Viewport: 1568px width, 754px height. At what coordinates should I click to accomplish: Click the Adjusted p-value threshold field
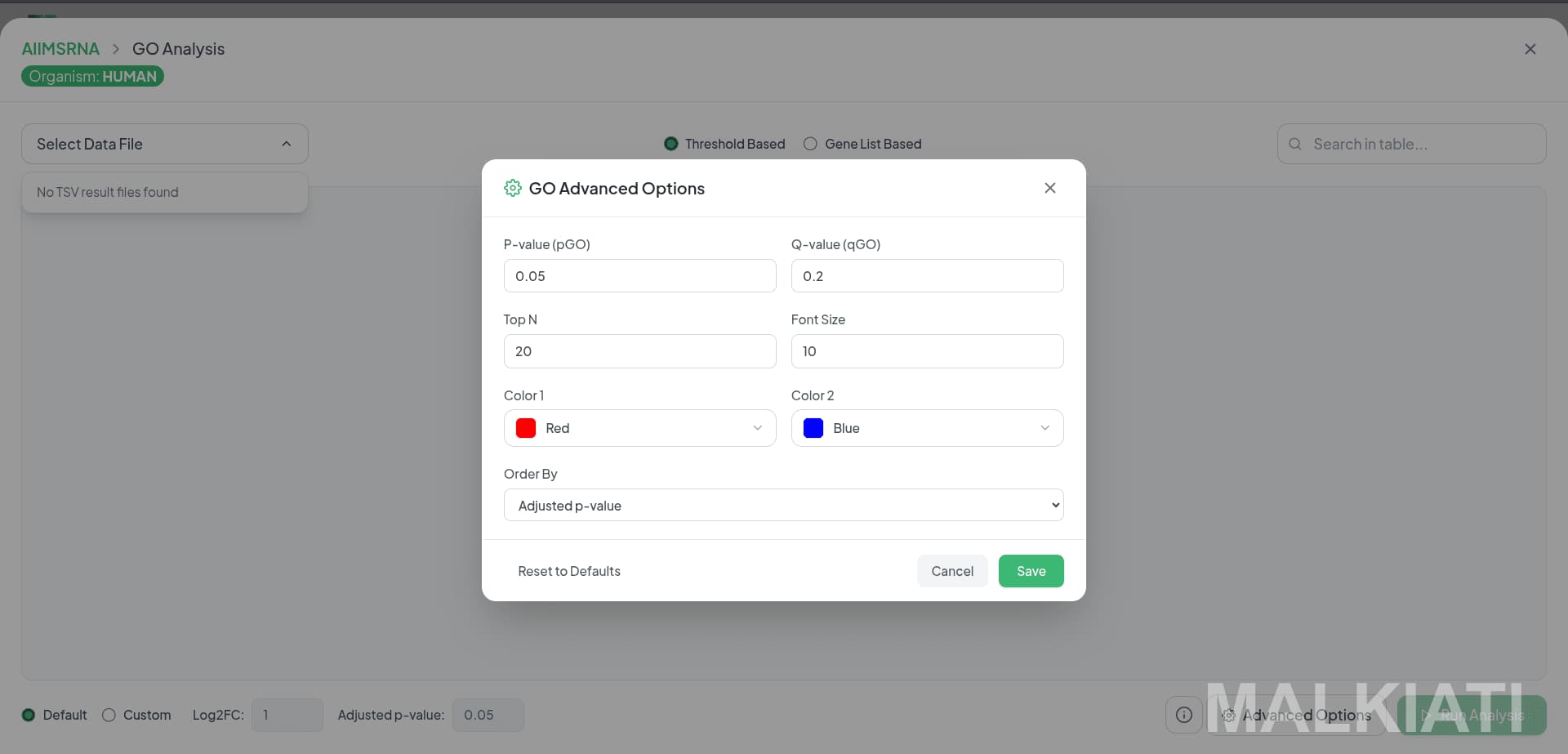pyautogui.click(x=488, y=715)
